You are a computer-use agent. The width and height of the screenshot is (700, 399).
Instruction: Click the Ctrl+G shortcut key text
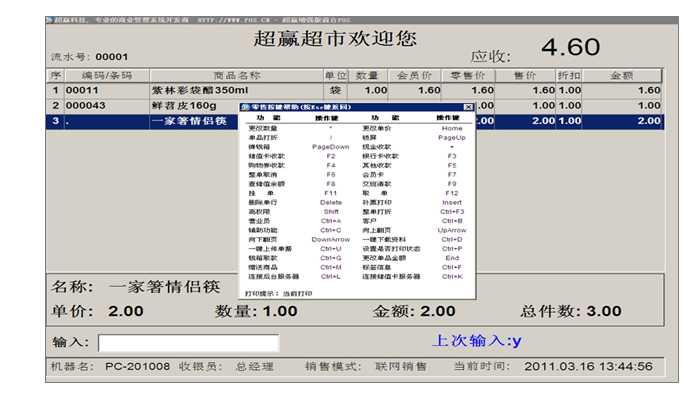tap(330, 258)
